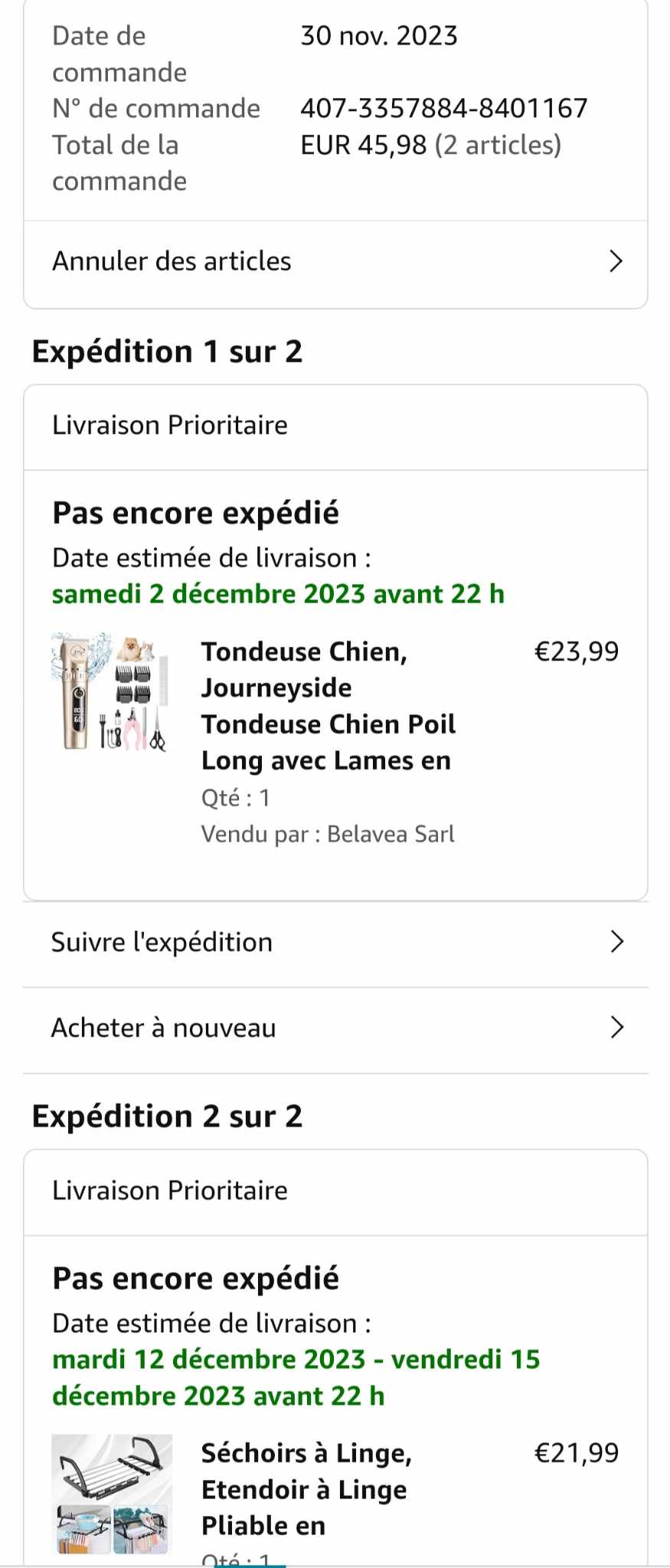670x1568 pixels.
Task: Choose the Acheter à nouveau label
Action: tap(163, 1027)
